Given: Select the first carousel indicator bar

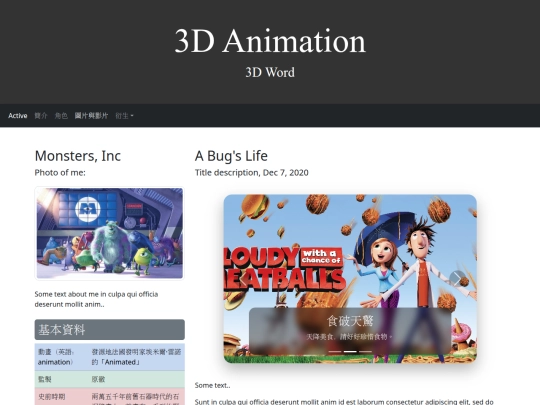Looking at the screenshot, I should (x=335, y=352).
